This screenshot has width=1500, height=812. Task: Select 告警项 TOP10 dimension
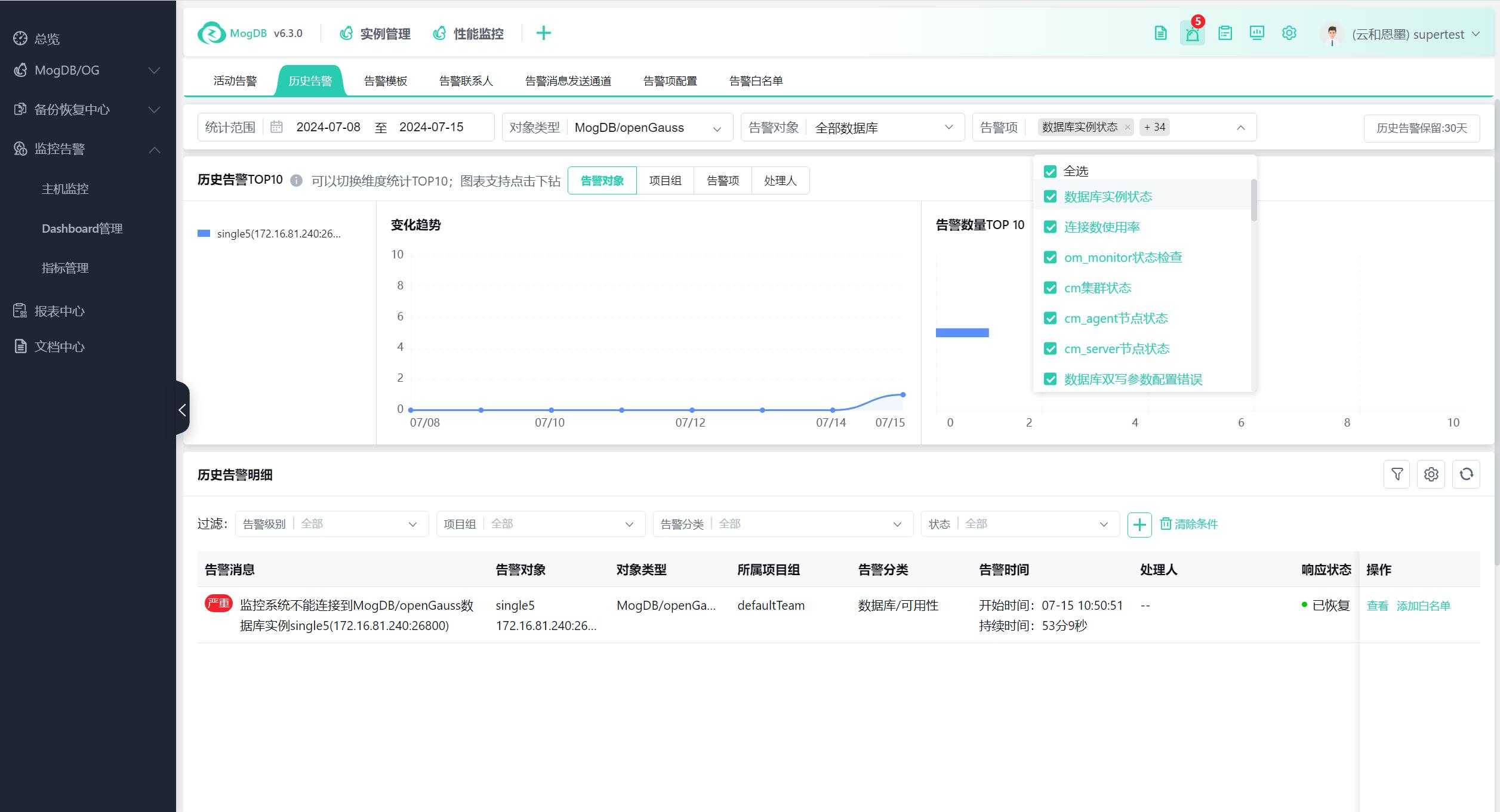(723, 181)
